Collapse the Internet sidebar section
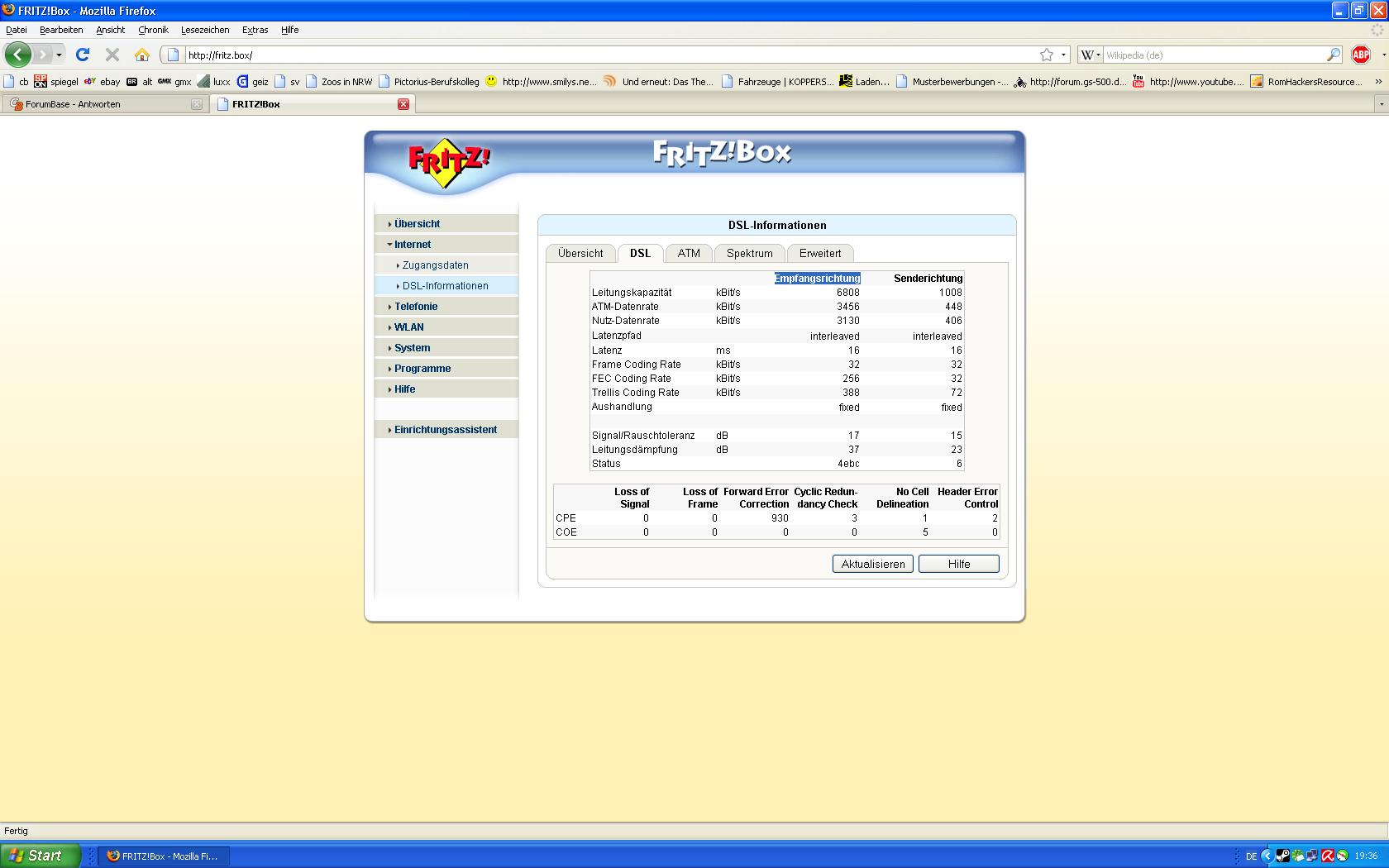This screenshot has width=1389, height=868. pyautogui.click(x=446, y=245)
